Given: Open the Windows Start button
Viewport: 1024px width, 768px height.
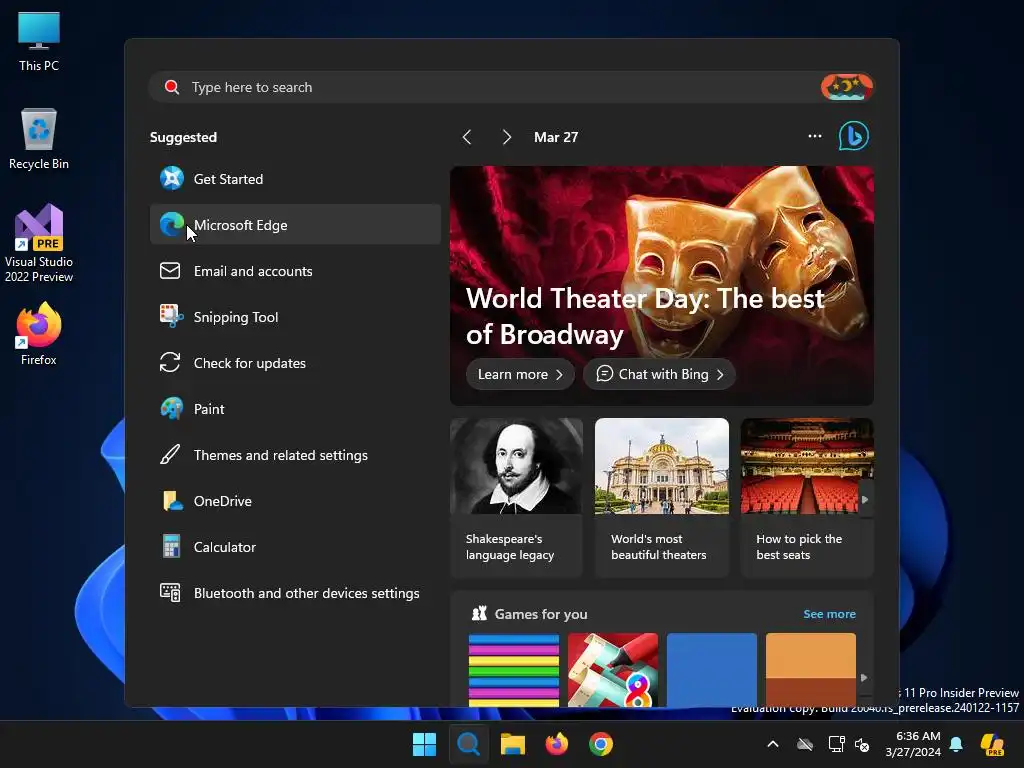Looking at the screenshot, I should (x=424, y=744).
